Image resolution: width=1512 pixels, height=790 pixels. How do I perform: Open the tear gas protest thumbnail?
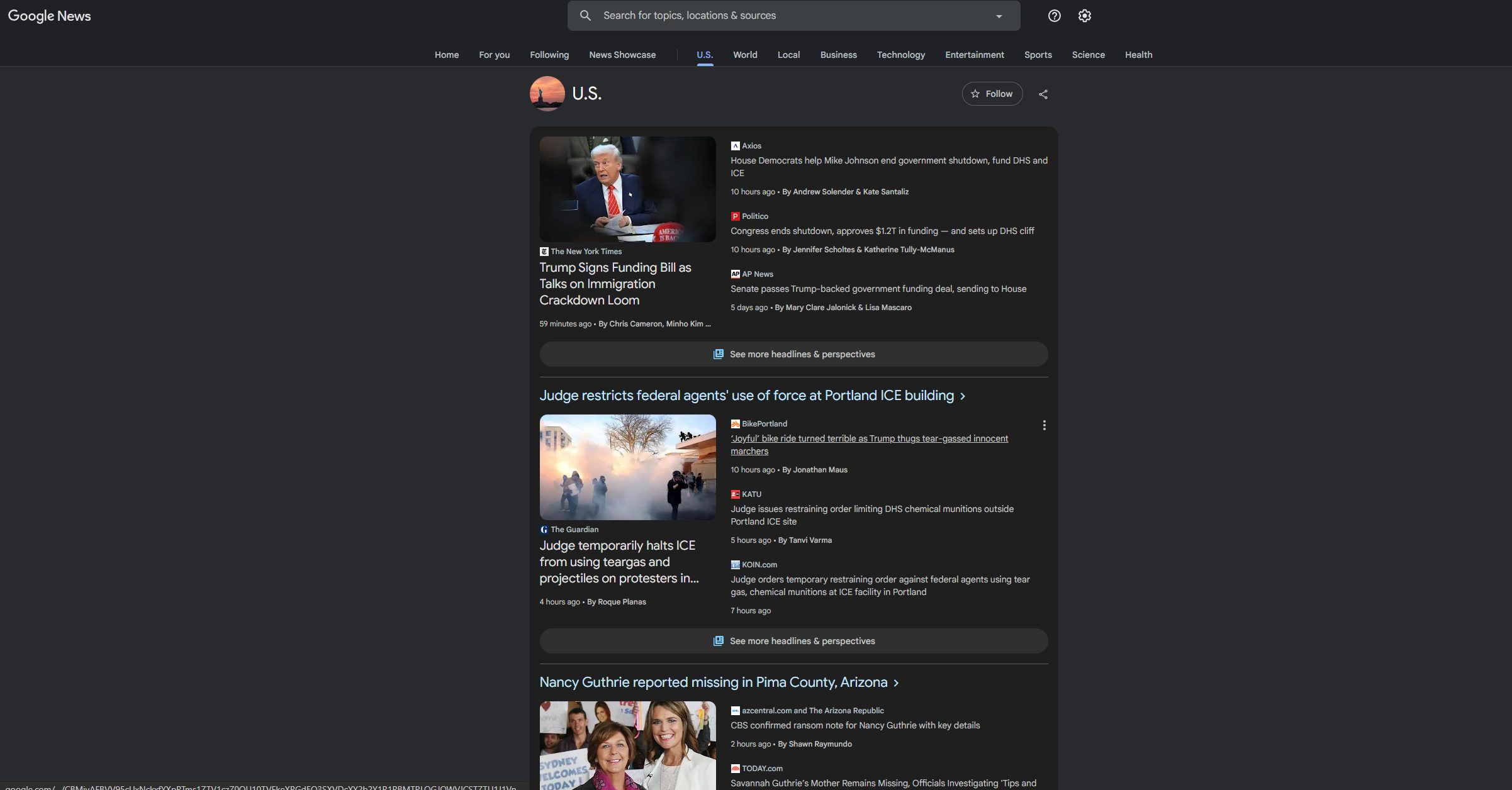click(627, 467)
